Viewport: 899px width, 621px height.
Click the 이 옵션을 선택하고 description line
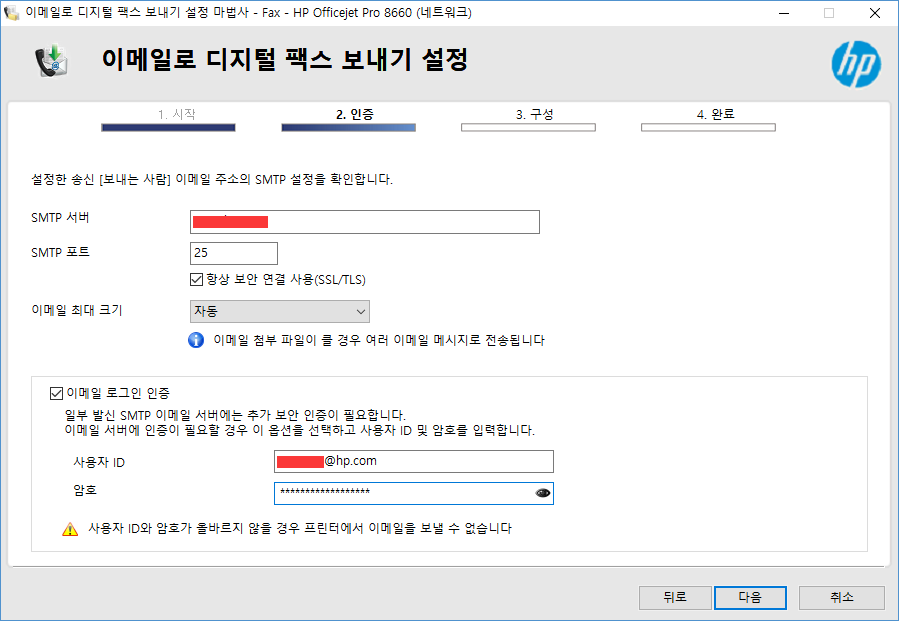[300, 430]
